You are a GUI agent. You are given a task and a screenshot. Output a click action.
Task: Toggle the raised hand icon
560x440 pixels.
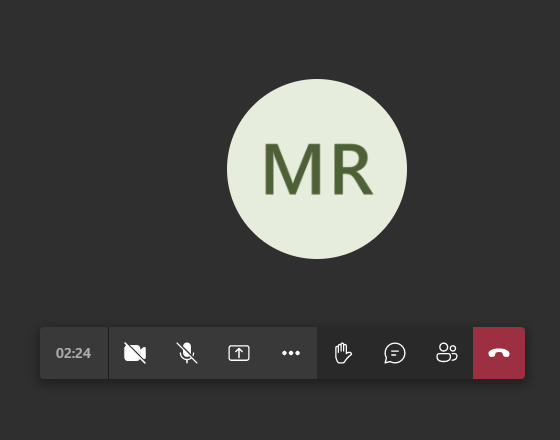click(343, 353)
